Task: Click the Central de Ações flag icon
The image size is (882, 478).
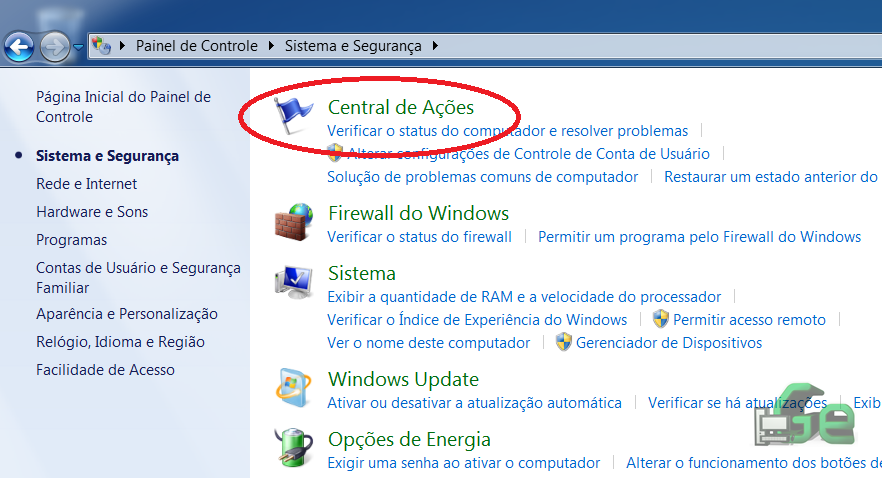Action: [x=292, y=116]
